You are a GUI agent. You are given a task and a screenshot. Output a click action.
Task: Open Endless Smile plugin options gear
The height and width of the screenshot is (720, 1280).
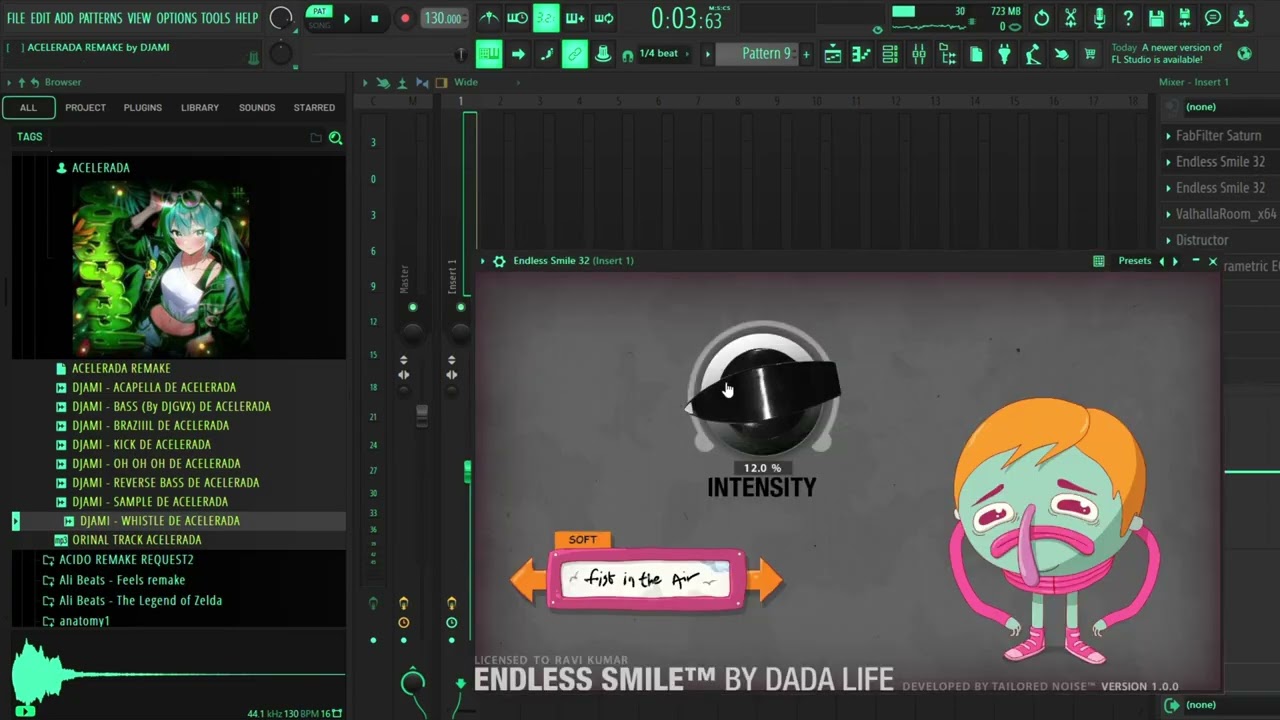(x=499, y=261)
